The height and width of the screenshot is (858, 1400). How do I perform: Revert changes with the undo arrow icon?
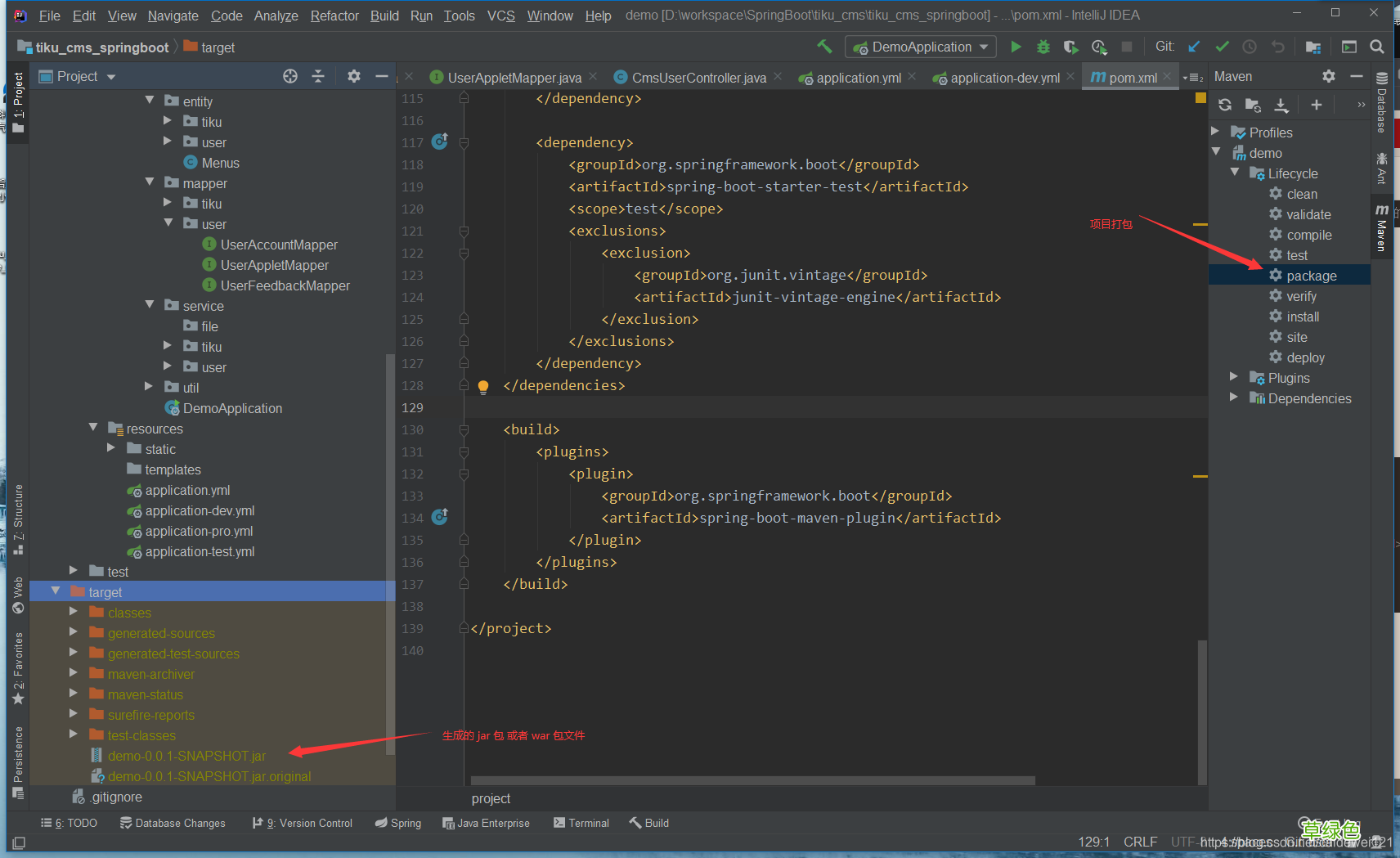tap(1277, 47)
